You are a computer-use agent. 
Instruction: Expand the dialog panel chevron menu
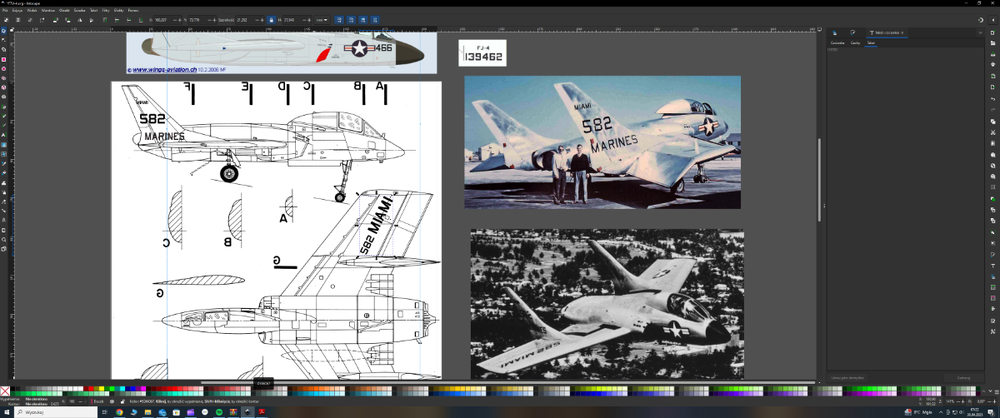980,33
